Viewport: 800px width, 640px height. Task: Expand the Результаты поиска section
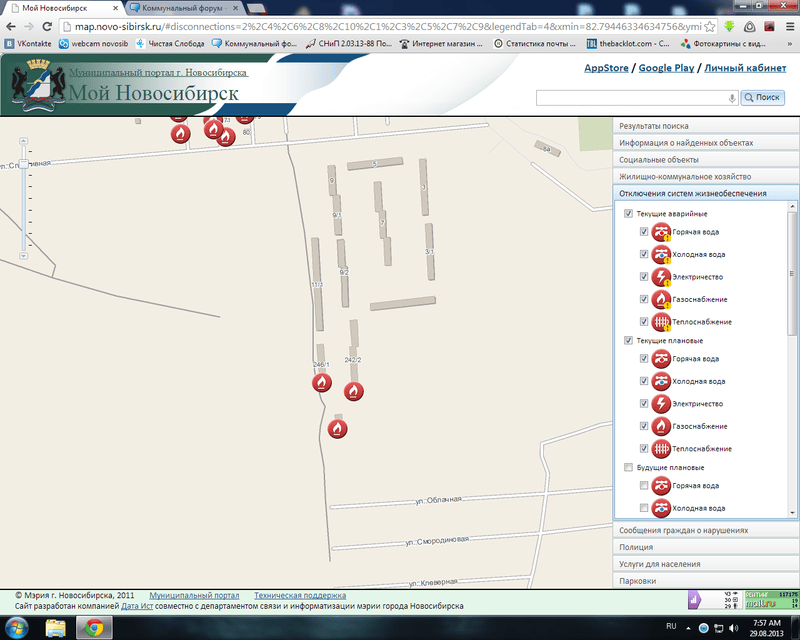click(706, 126)
